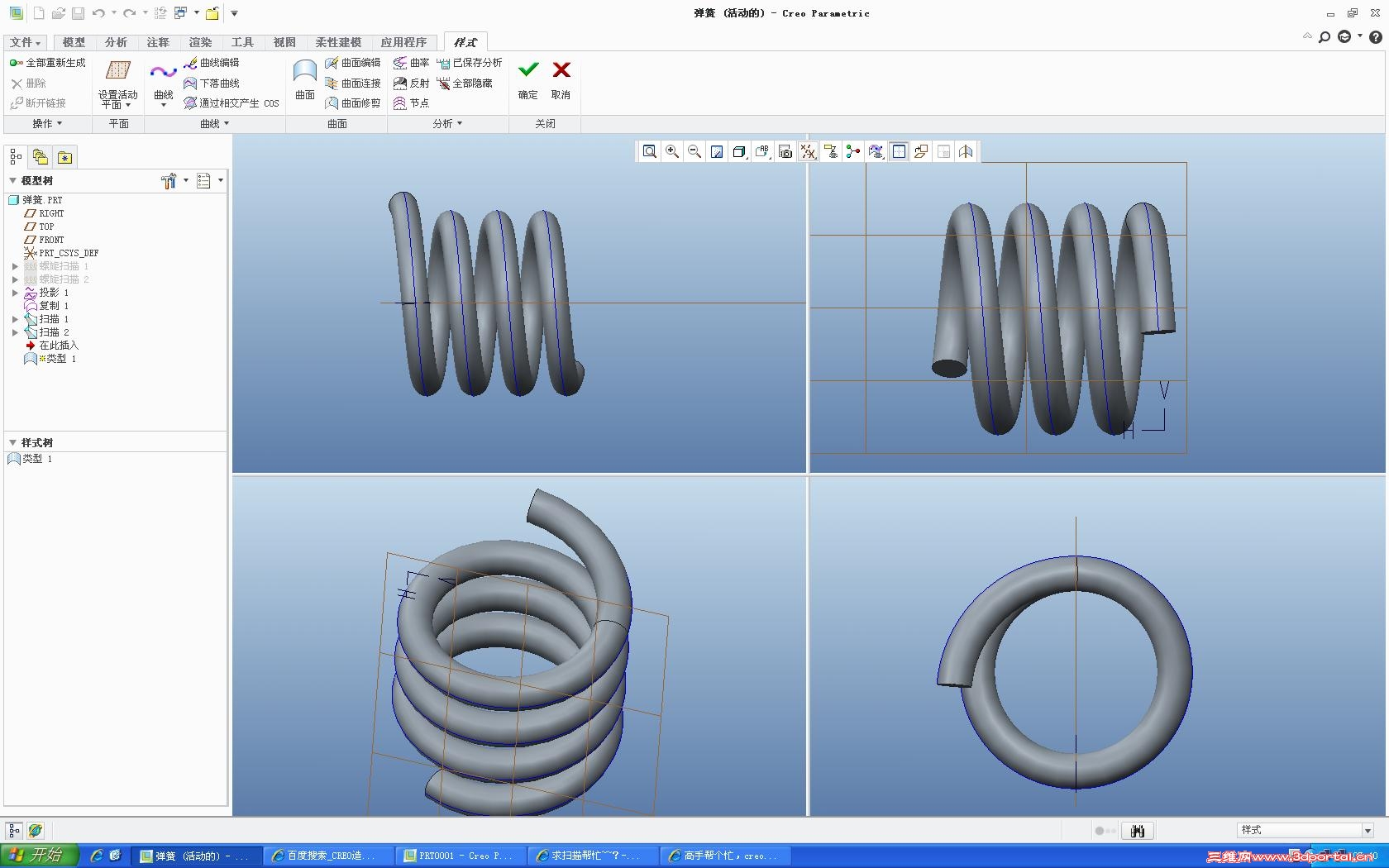The image size is (1389, 868).
Task: Open Favorites folder tab in navigator
Action: (x=64, y=157)
